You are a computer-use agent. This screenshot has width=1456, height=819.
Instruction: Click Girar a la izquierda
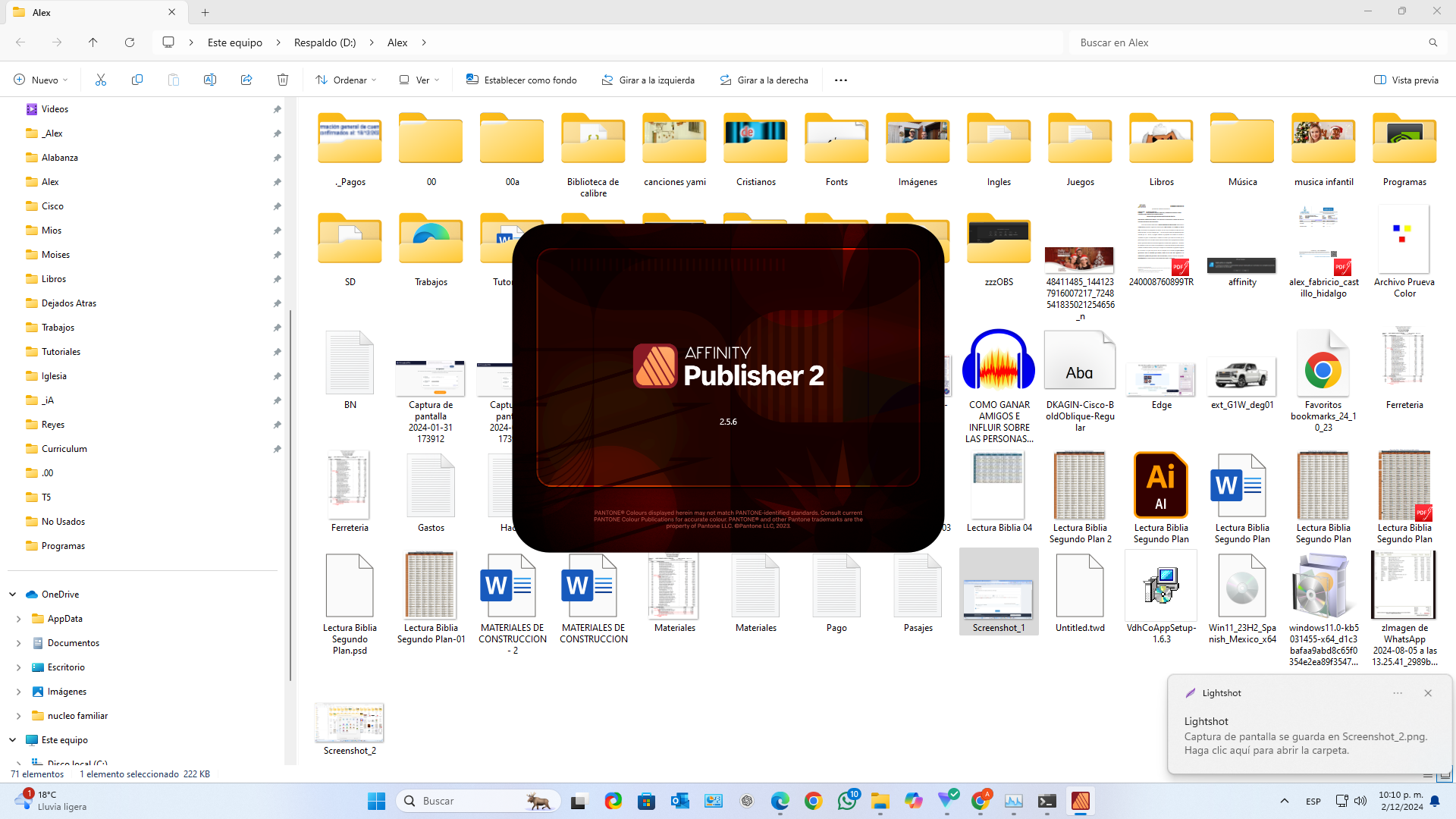648,80
